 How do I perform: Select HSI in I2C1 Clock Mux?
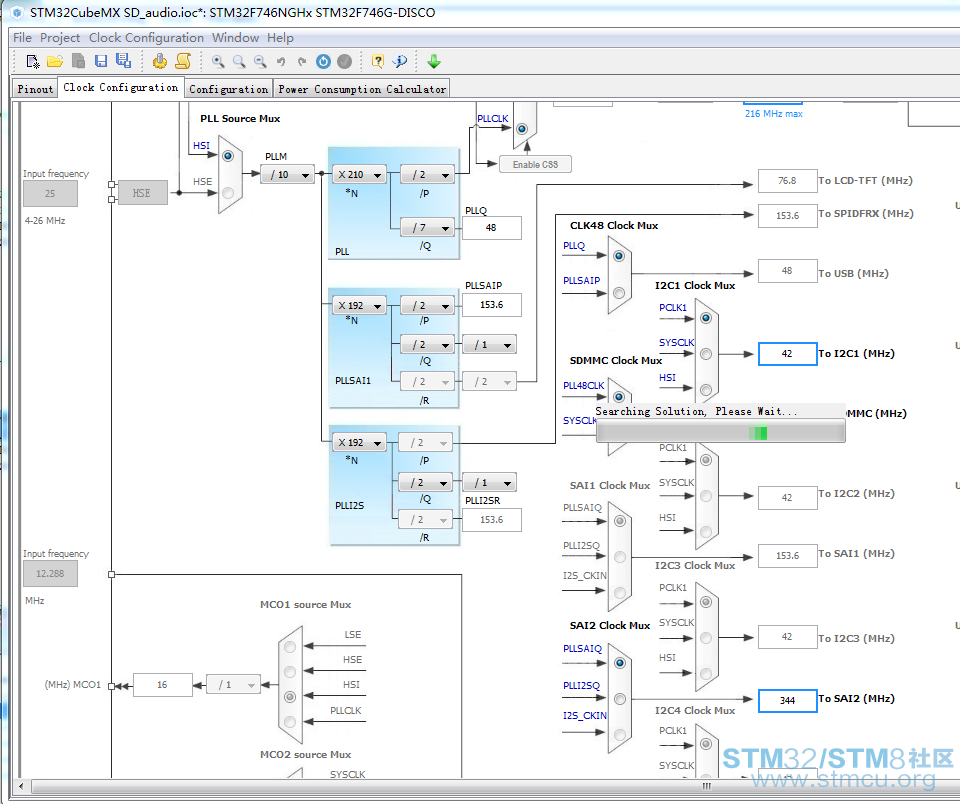click(x=706, y=389)
